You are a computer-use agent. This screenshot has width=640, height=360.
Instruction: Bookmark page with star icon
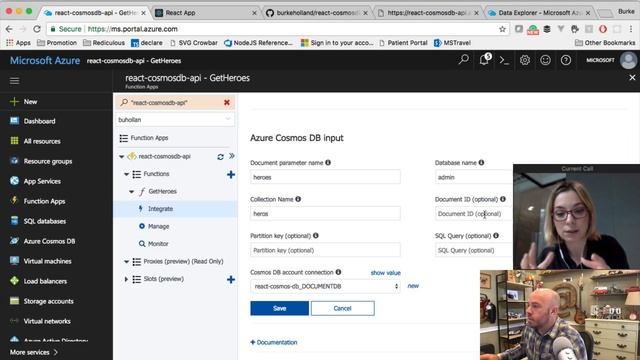(502, 29)
